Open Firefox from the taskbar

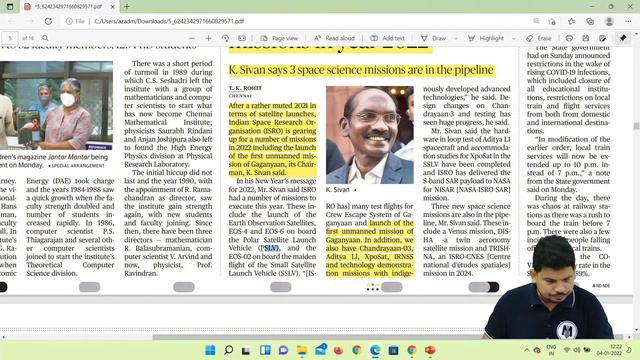pyautogui.click(x=338, y=350)
